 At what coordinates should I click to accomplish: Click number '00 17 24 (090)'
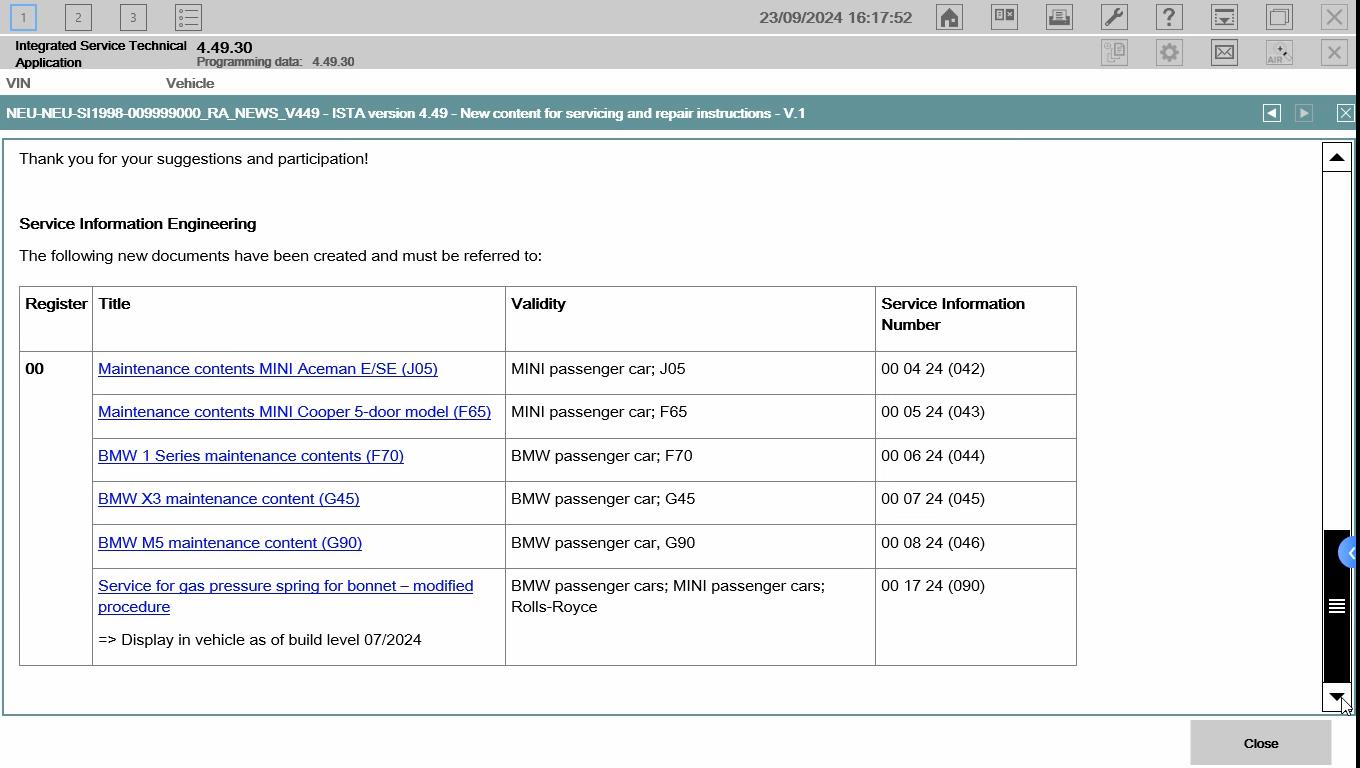(x=933, y=586)
